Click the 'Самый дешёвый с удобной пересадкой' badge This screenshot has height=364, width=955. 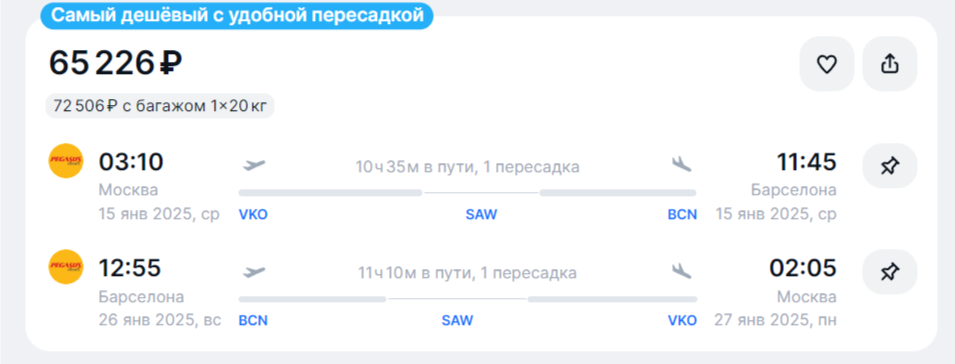(237, 16)
